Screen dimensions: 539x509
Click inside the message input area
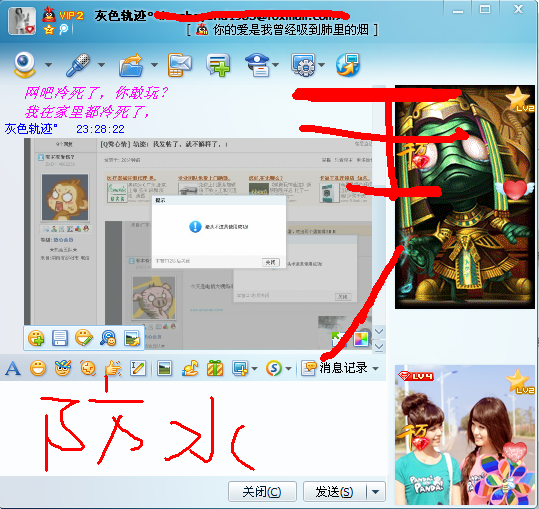(192, 428)
